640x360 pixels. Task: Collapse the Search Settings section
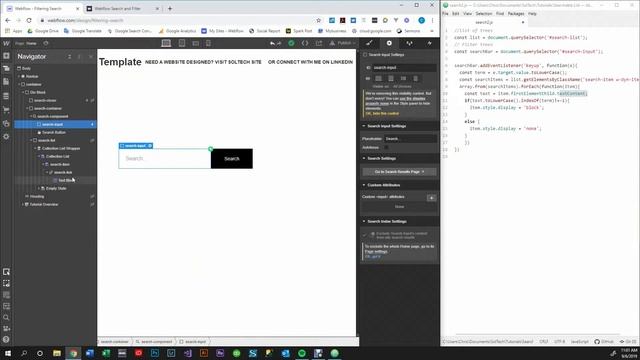tap(363, 158)
